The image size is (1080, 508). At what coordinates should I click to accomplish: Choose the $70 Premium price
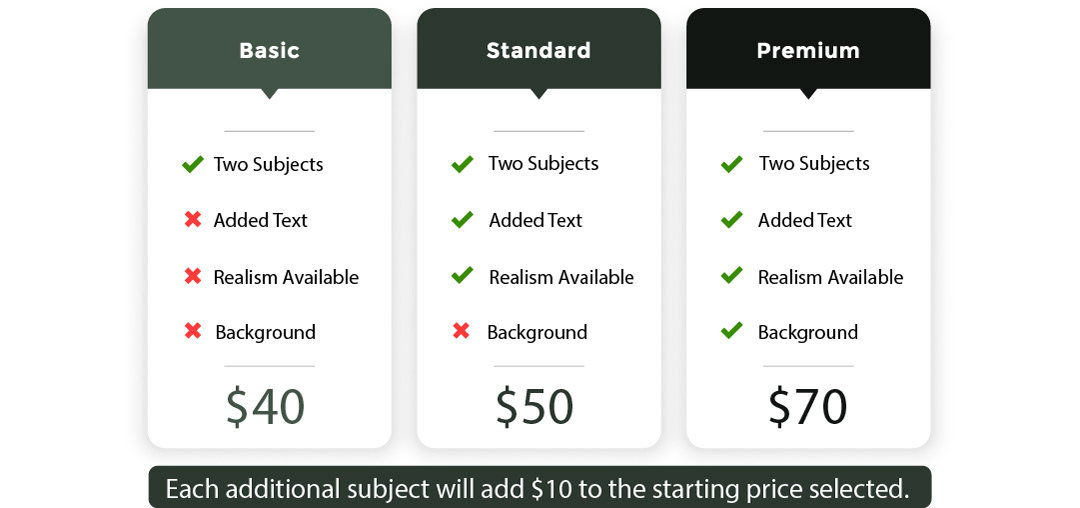[x=807, y=407]
